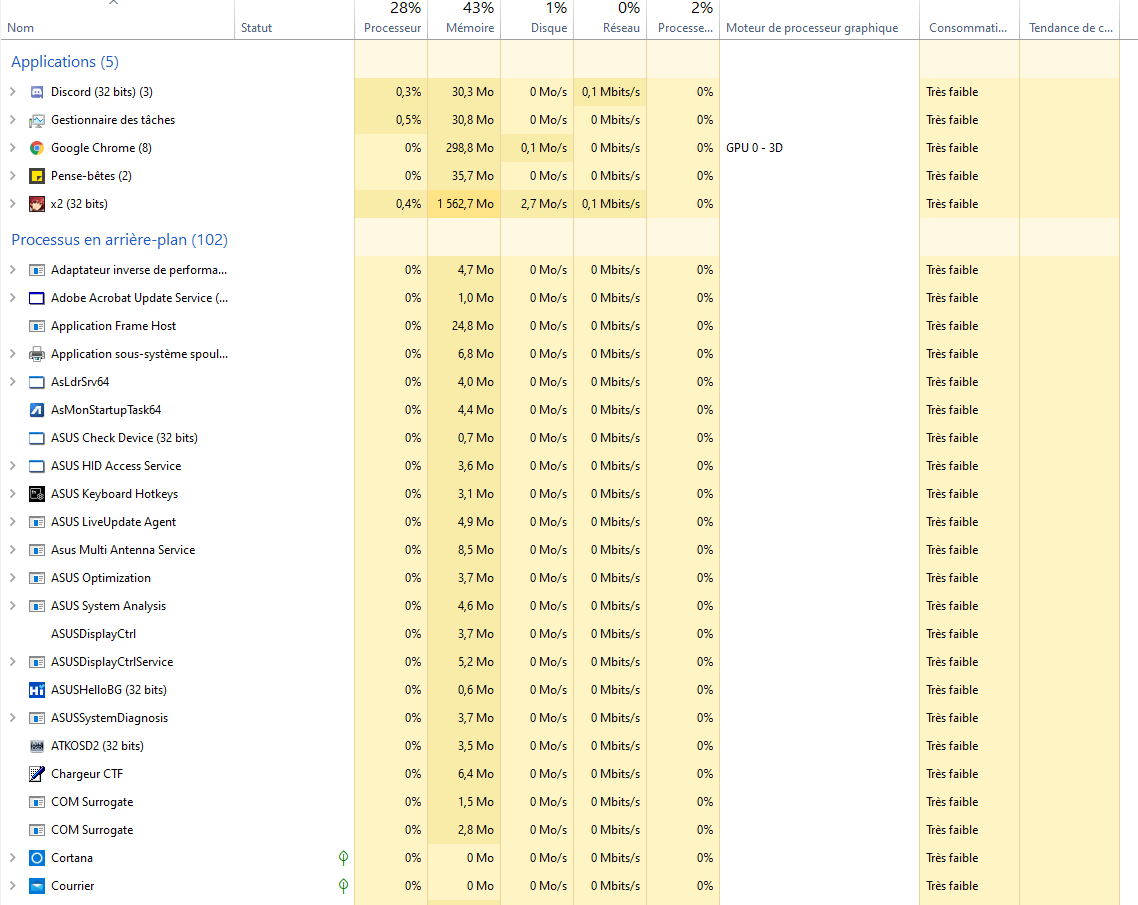Sort processes by Processeur column
The width and height of the screenshot is (1138, 905).
(x=392, y=28)
